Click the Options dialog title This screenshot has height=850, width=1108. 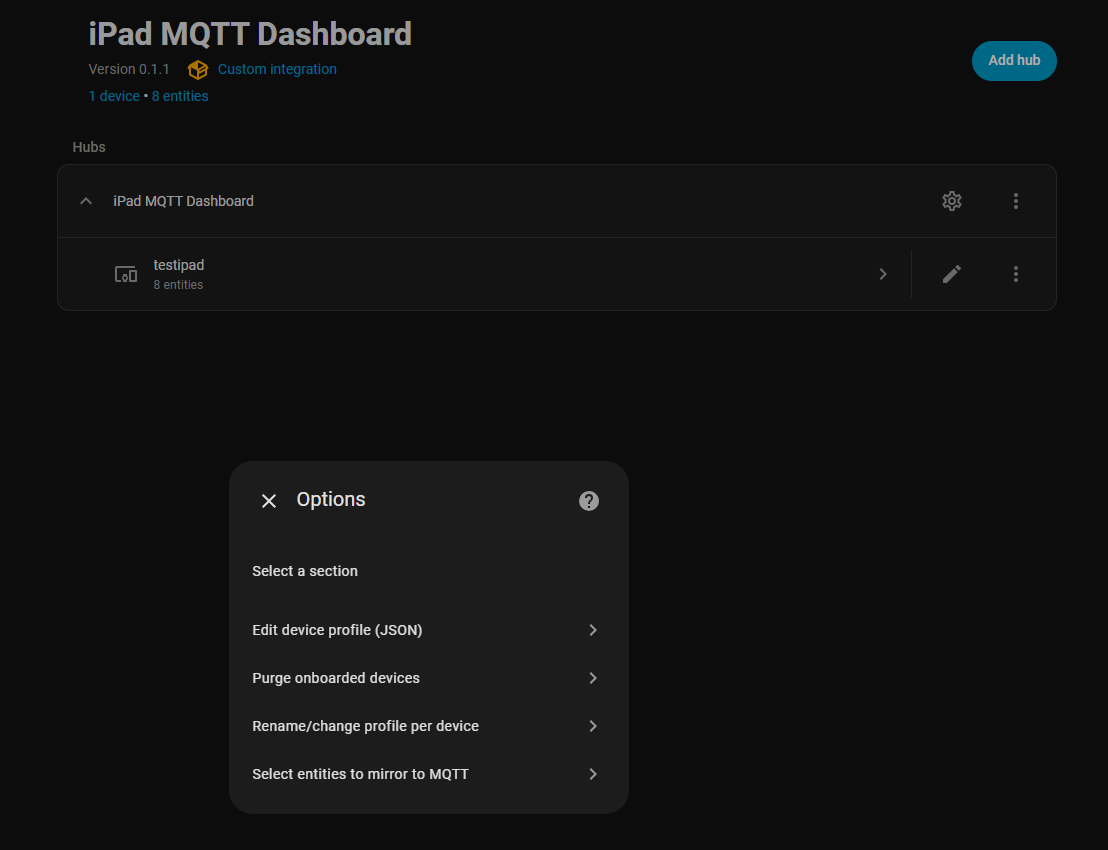[331, 500]
